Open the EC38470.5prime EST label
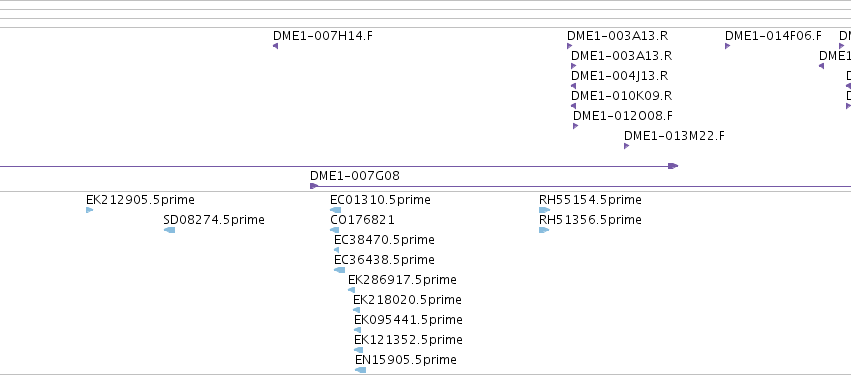Viewport: 851px width, 375px height. tap(384, 240)
